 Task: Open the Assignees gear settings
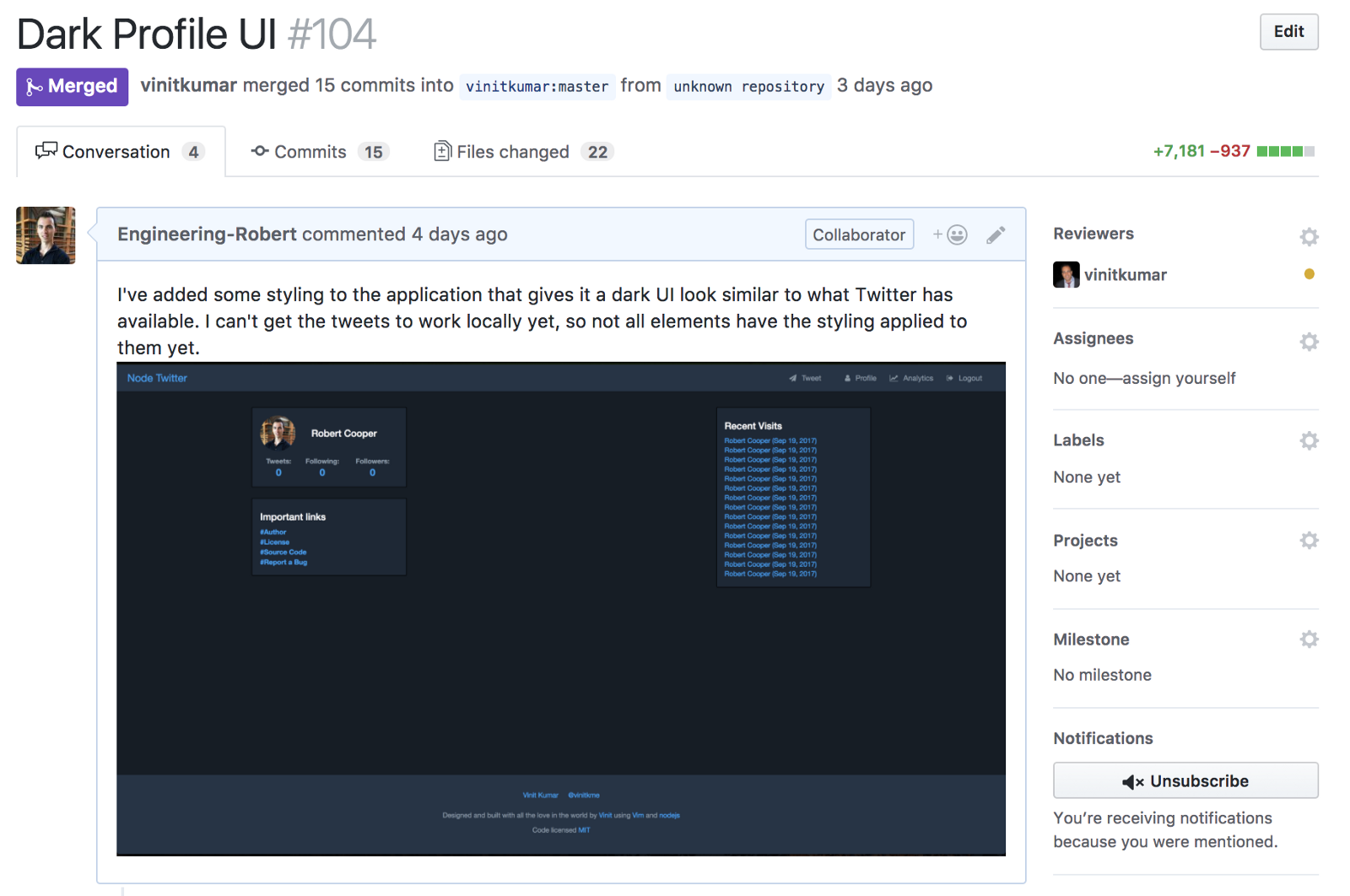tap(1309, 342)
